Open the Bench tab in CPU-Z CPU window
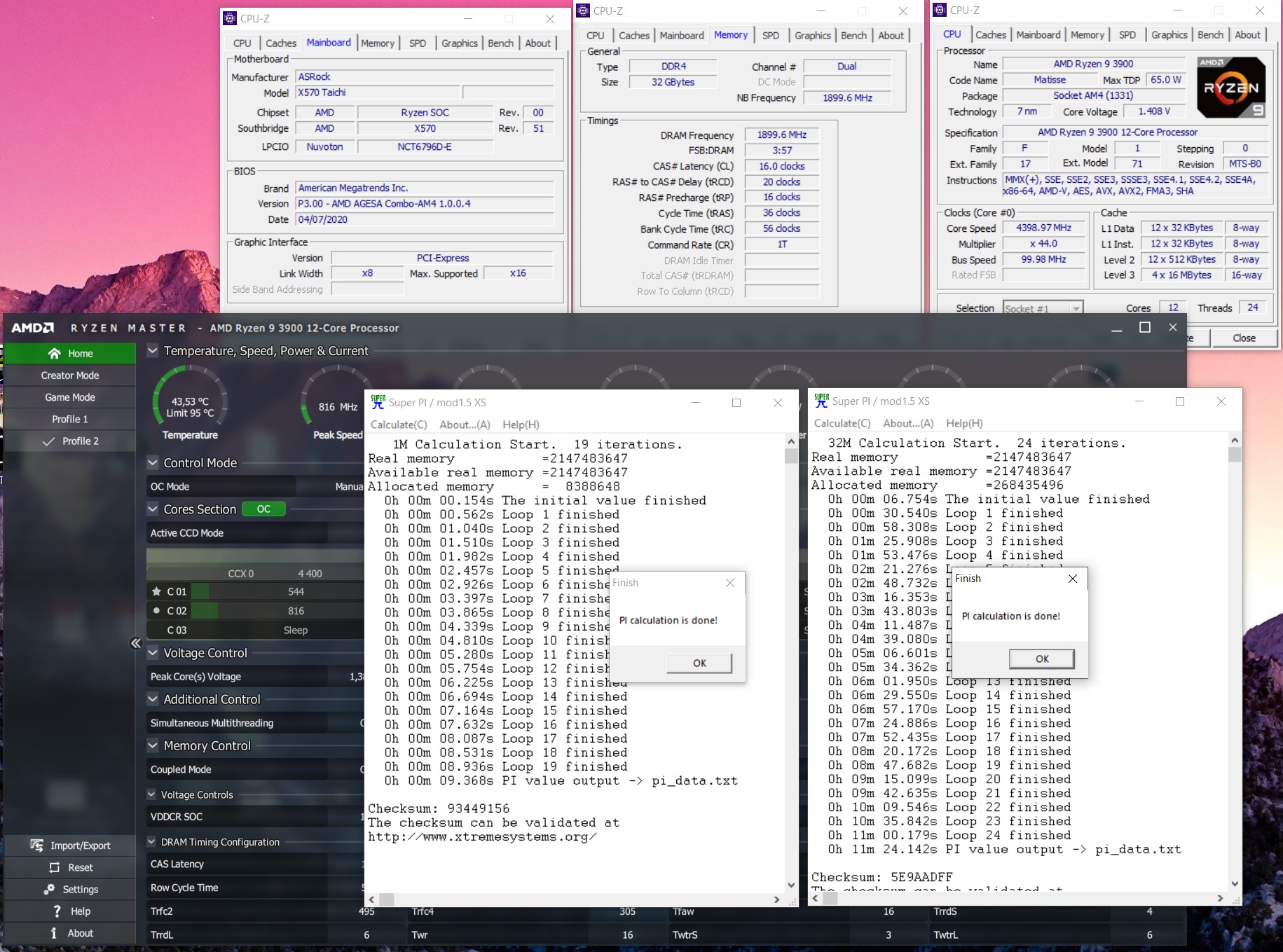The width and height of the screenshot is (1283, 952). click(1210, 35)
